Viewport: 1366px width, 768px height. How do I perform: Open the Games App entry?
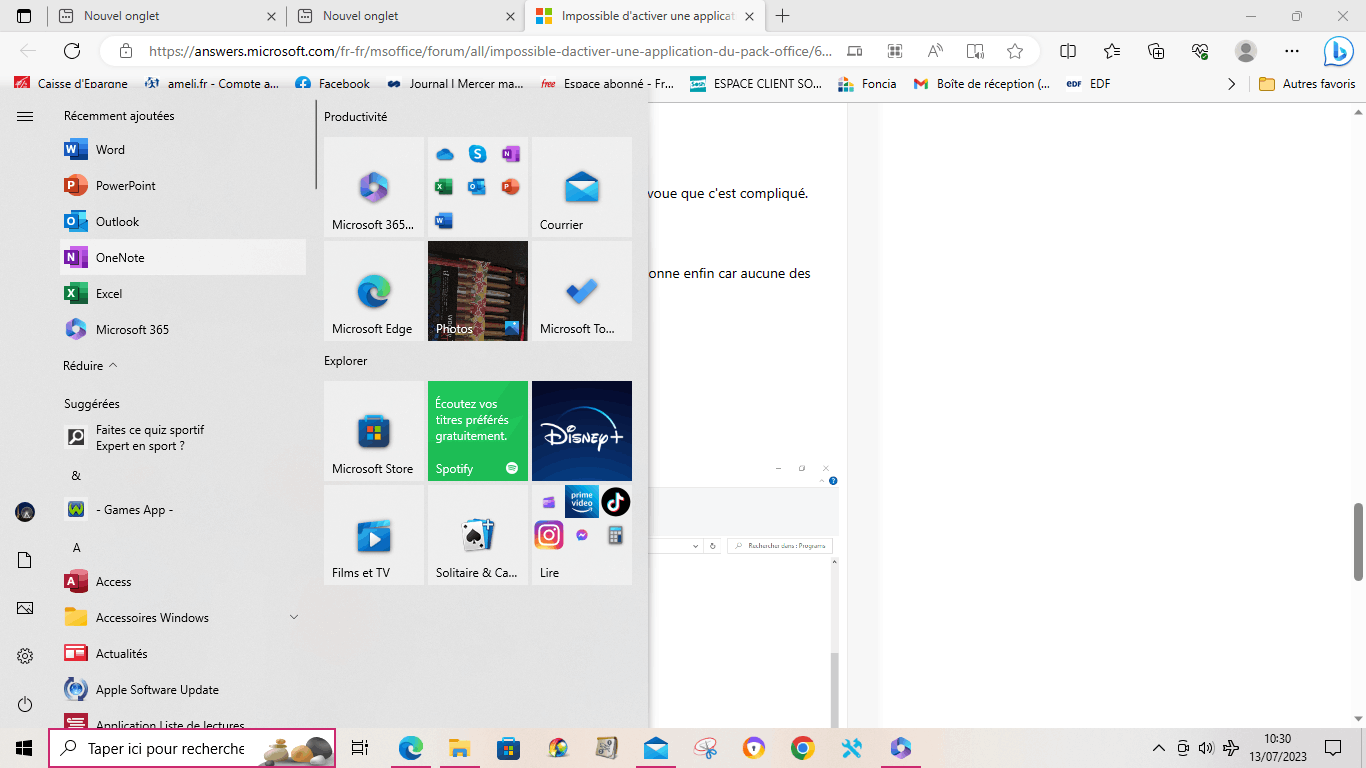point(183,510)
